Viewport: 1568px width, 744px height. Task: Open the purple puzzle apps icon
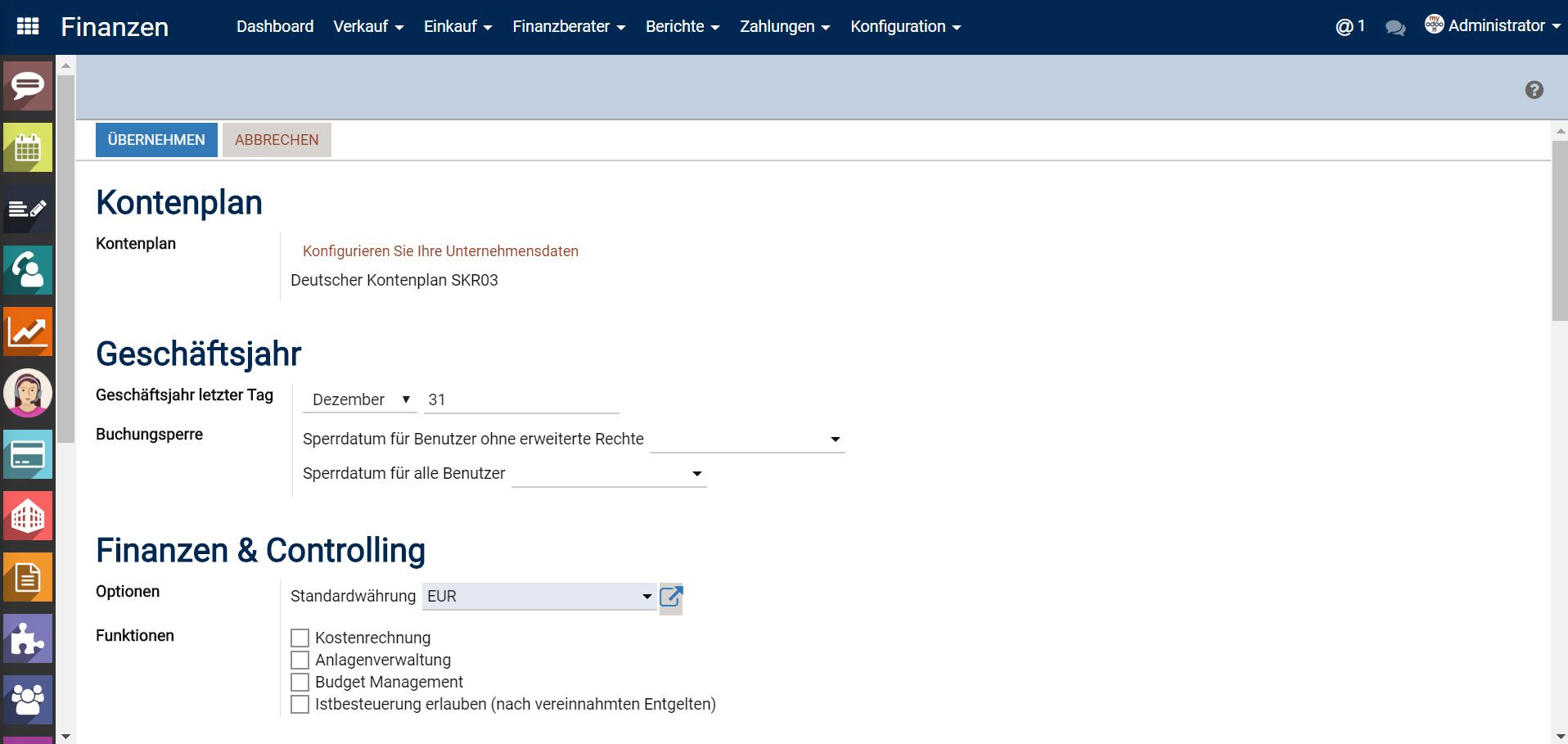pyautogui.click(x=27, y=638)
